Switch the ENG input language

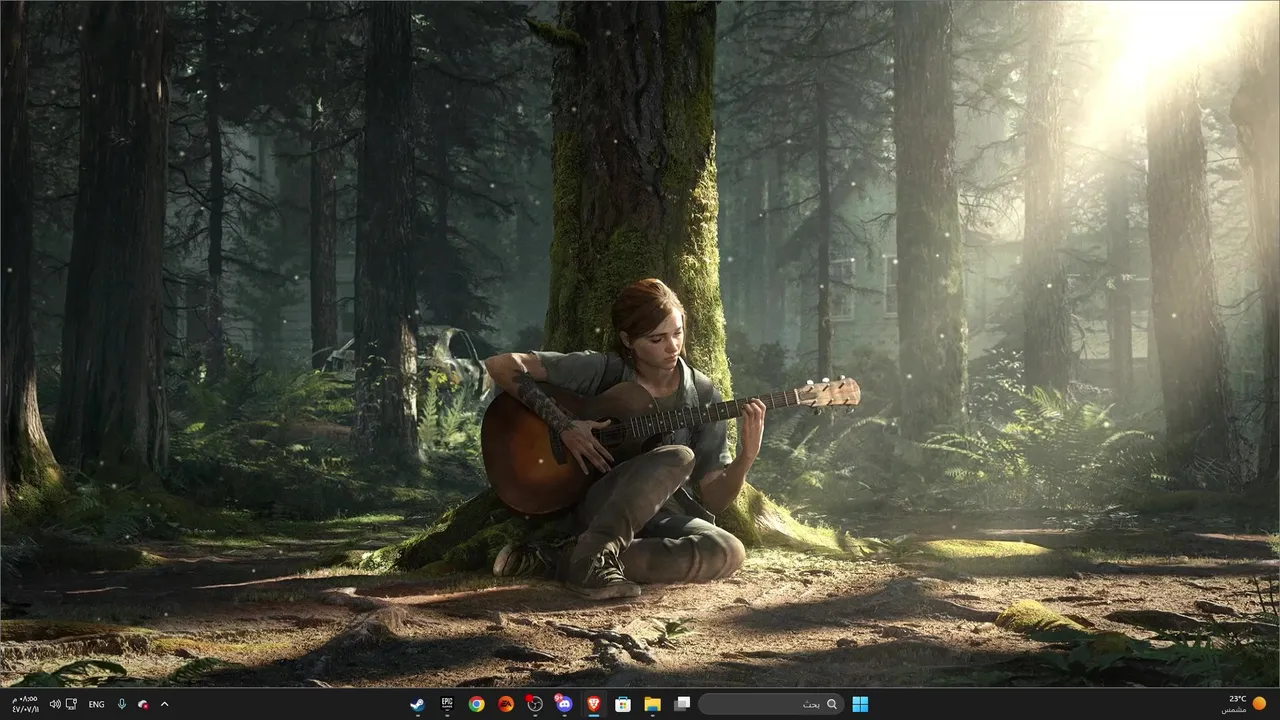pos(96,704)
